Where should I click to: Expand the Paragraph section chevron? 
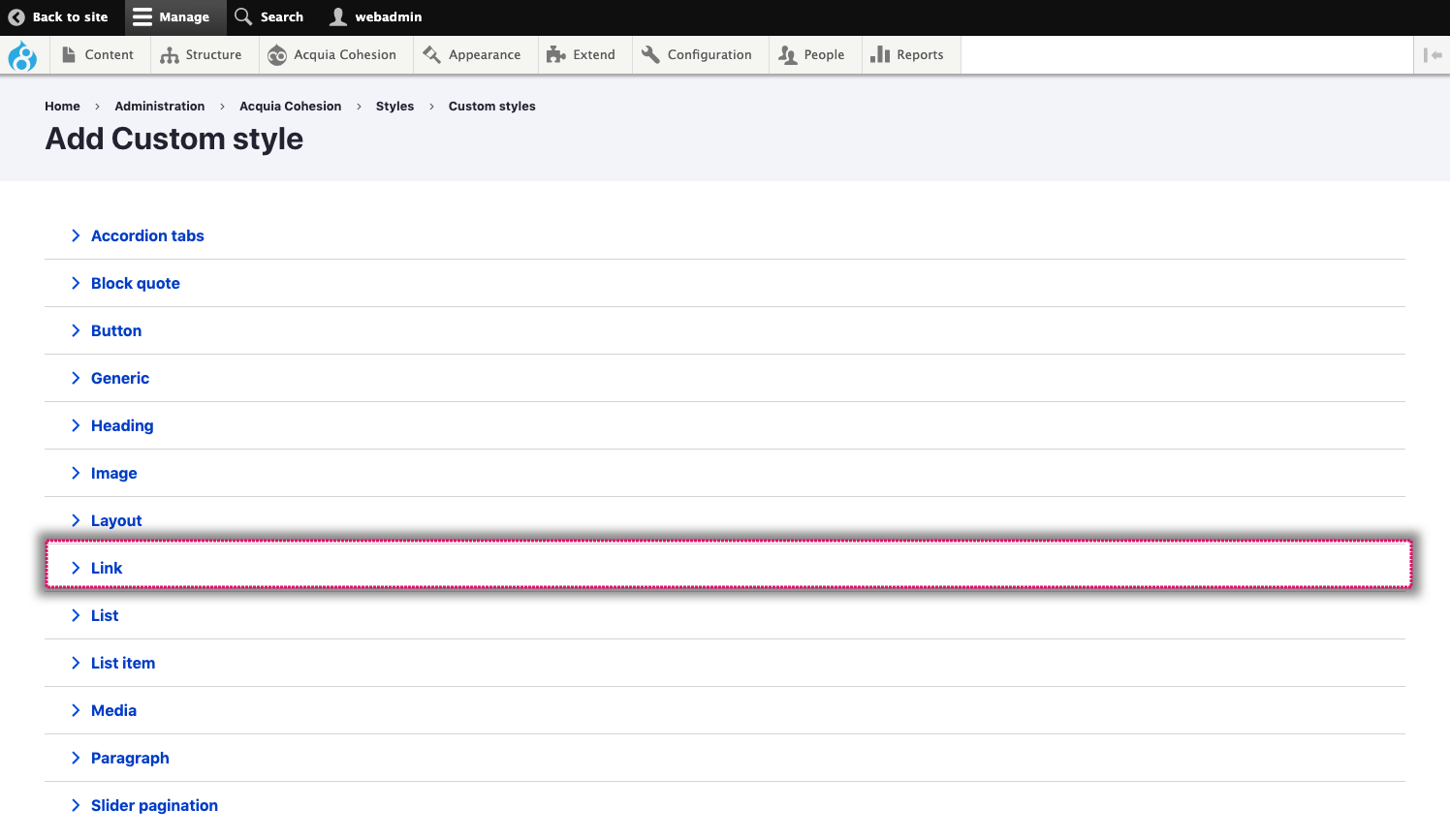76,758
